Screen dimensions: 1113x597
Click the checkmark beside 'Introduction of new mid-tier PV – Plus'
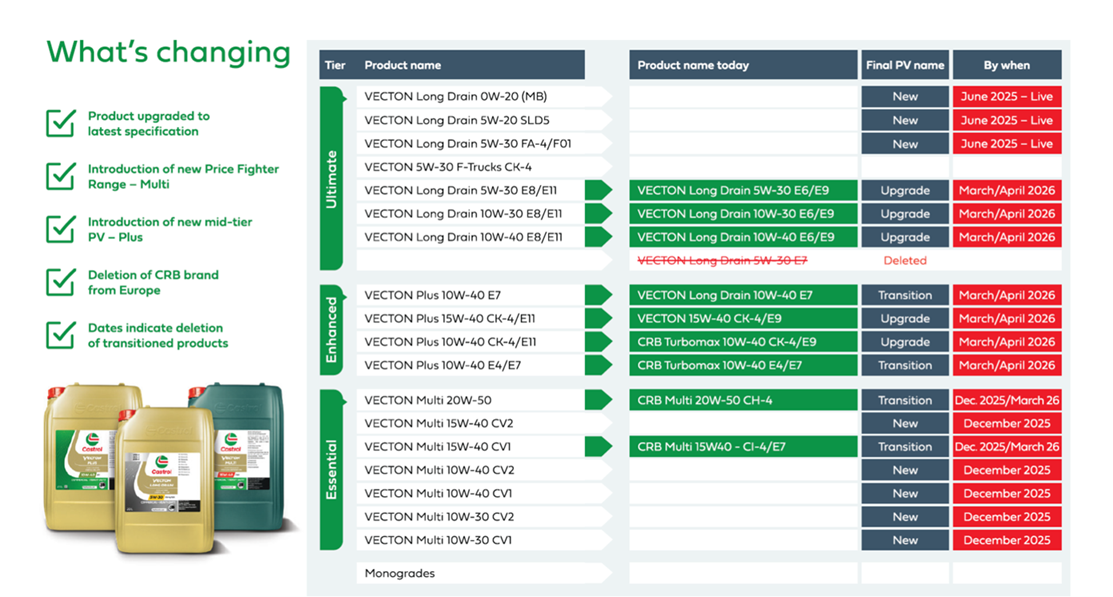point(61,229)
